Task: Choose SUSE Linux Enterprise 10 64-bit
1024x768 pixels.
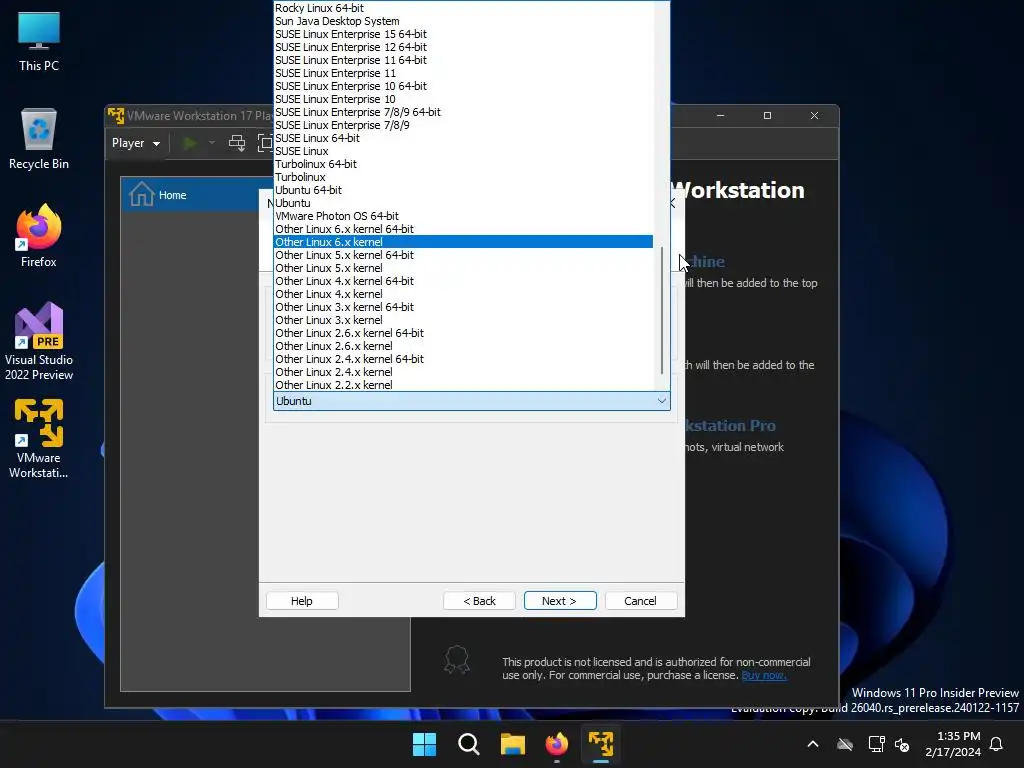Action: point(463,86)
